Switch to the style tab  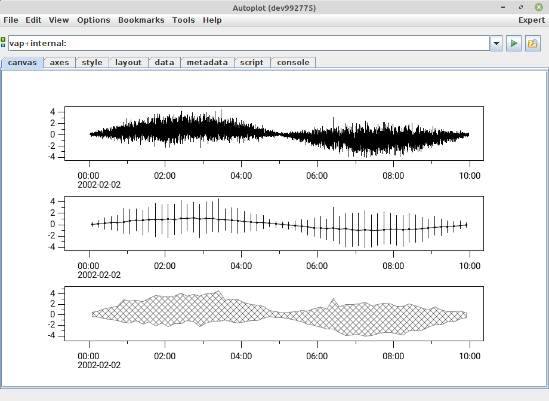pyautogui.click(x=92, y=62)
